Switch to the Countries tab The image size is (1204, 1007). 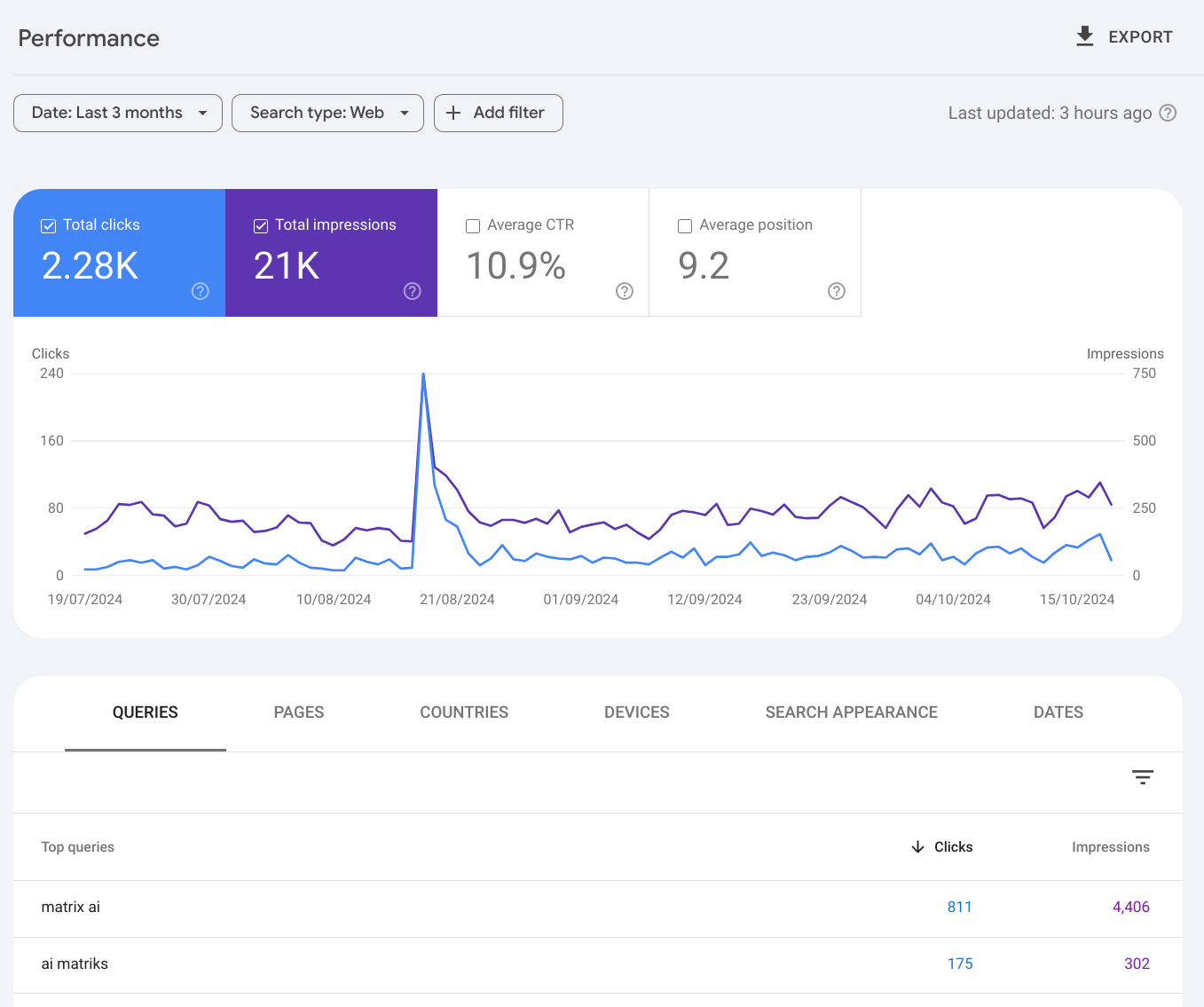[464, 712]
